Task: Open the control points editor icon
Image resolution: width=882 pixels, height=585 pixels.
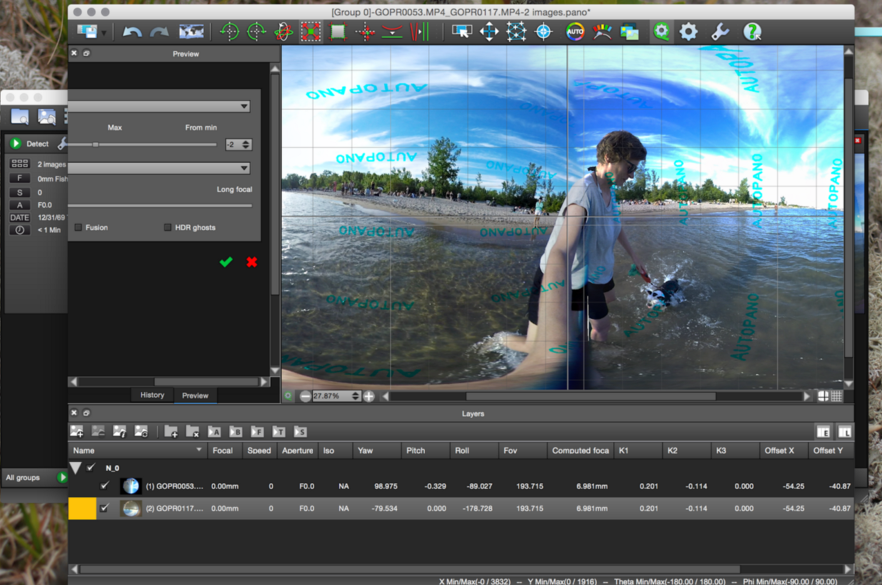Action: tap(516, 32)
